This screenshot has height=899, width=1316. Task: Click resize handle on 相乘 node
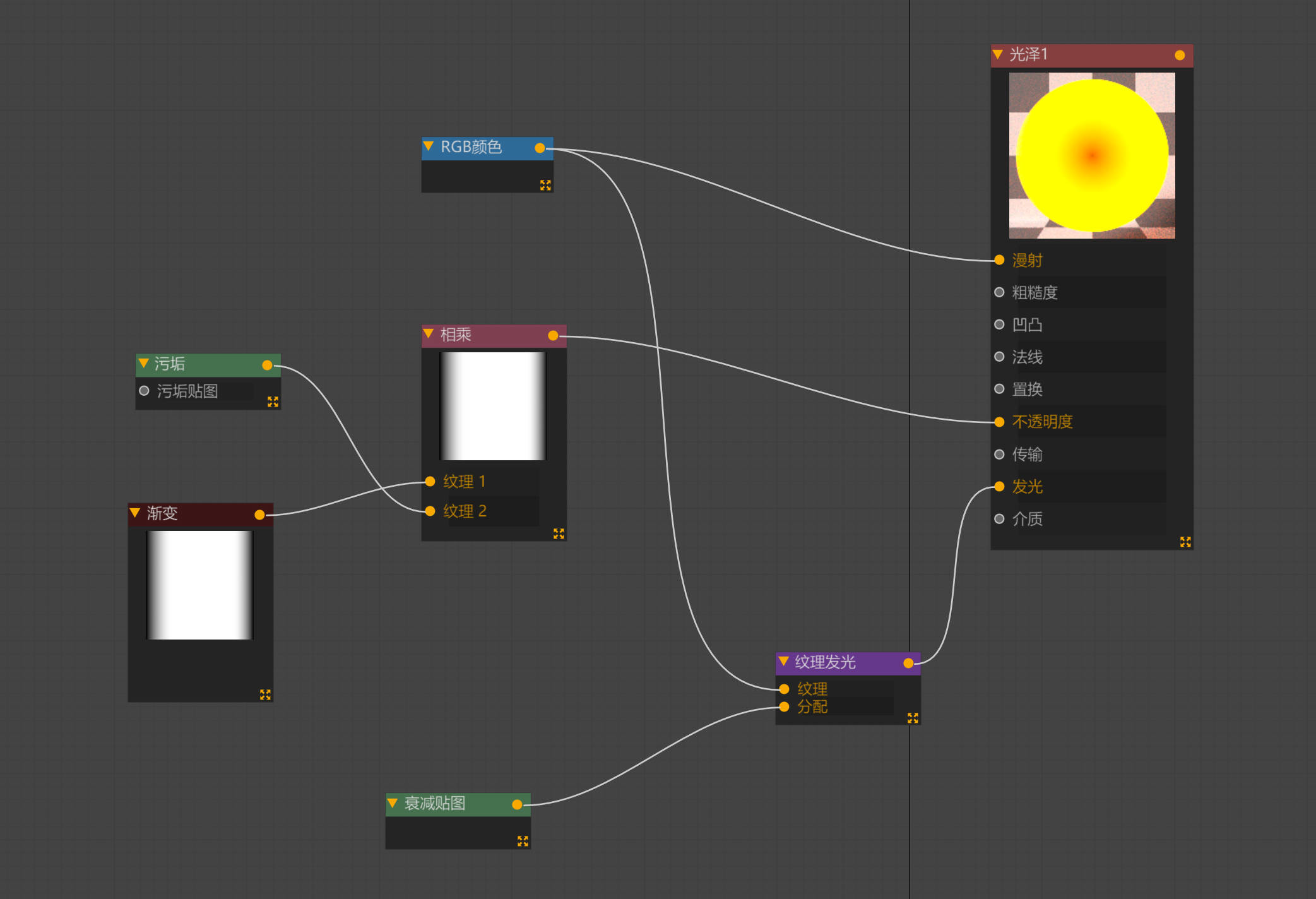pyautogui.click(x=559, y=533)
